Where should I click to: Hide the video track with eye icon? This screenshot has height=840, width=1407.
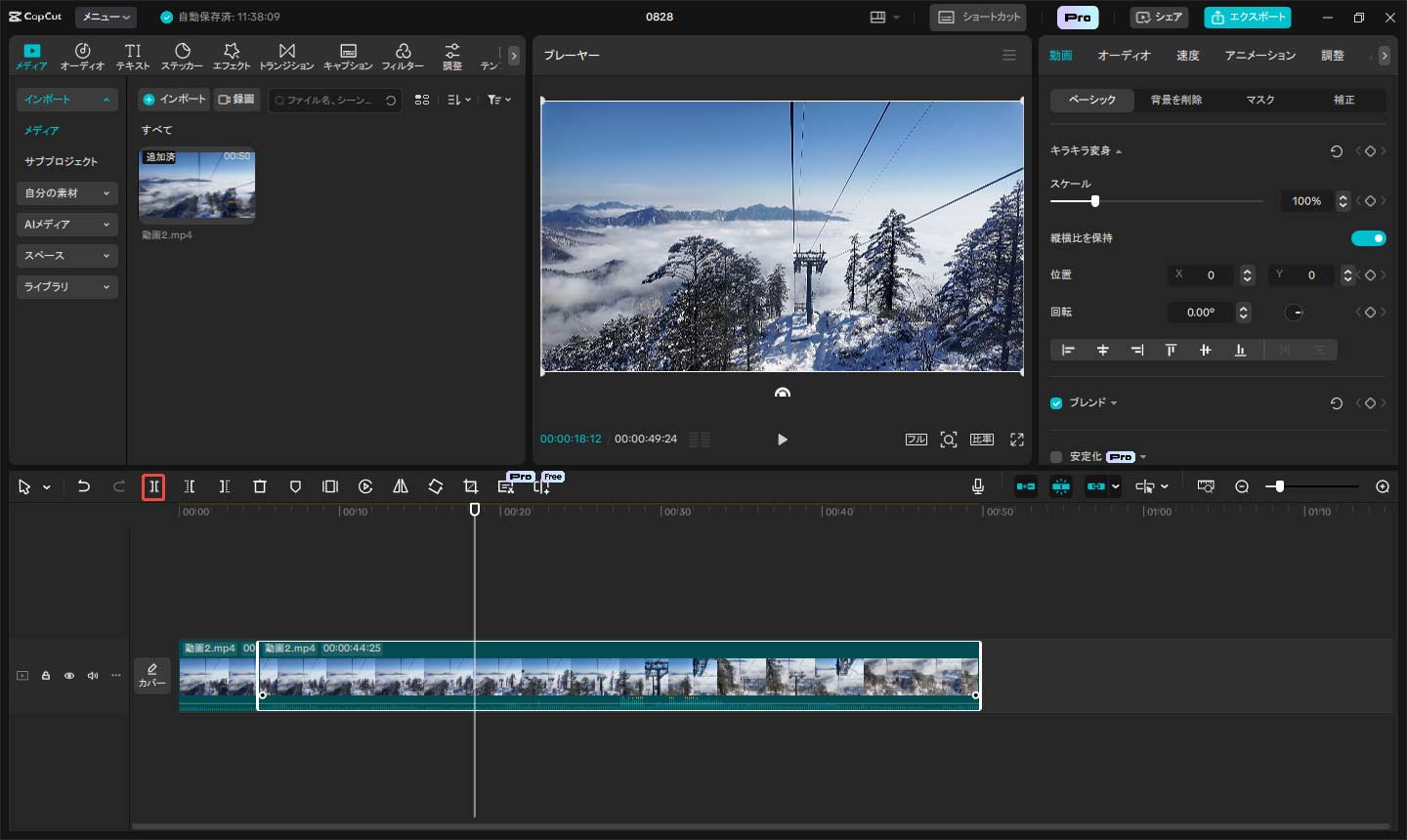(x=69, y=676)
